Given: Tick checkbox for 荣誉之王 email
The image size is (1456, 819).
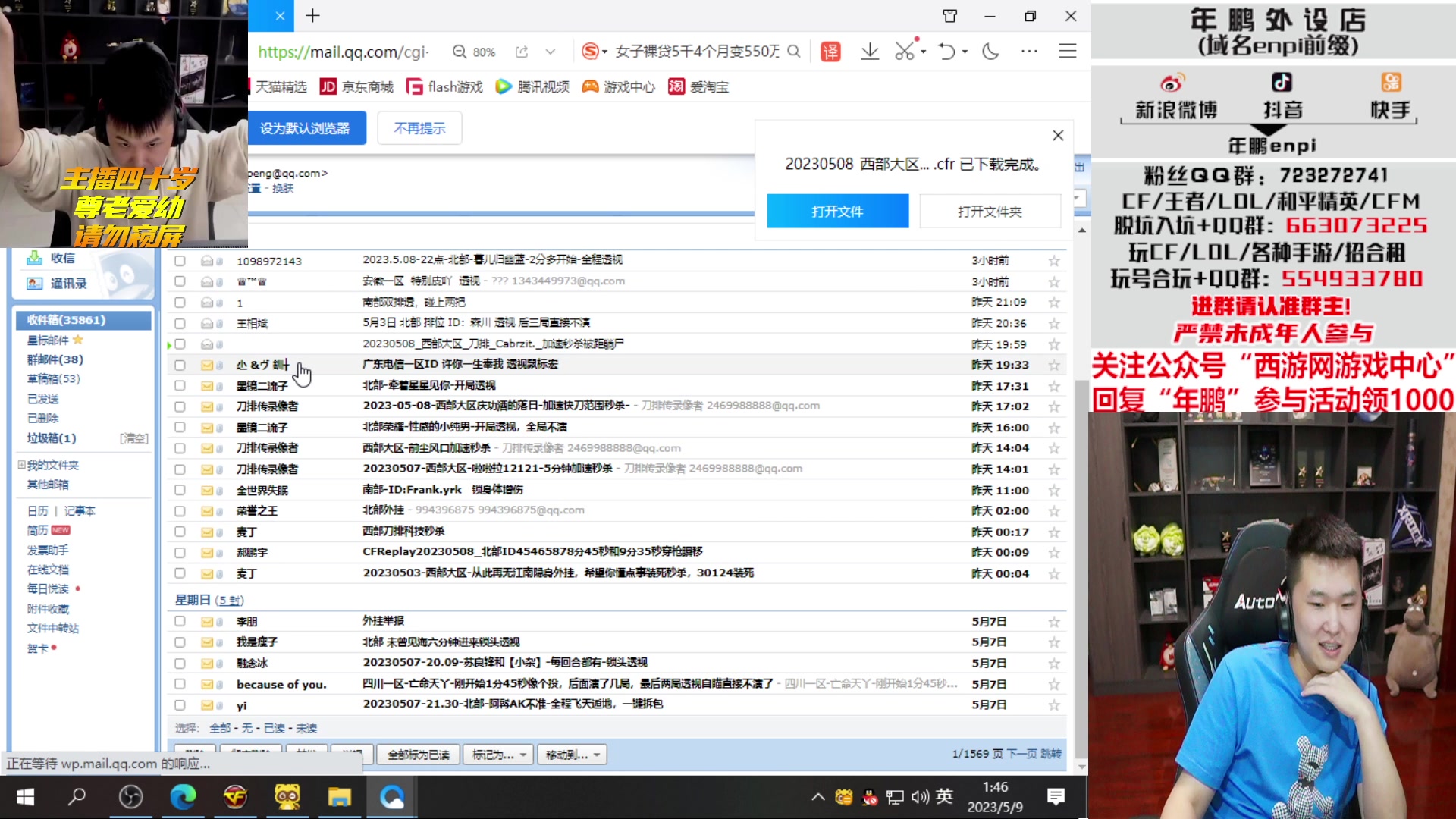Looking at the screenshot, I should click(x=180, y=511).
